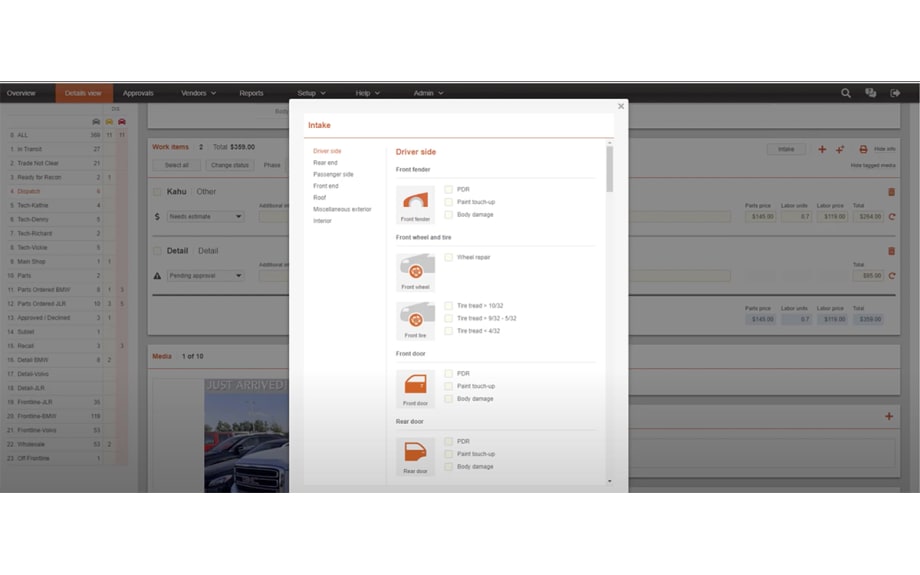
Task: Click the Change status button
Action: (230, 165)
